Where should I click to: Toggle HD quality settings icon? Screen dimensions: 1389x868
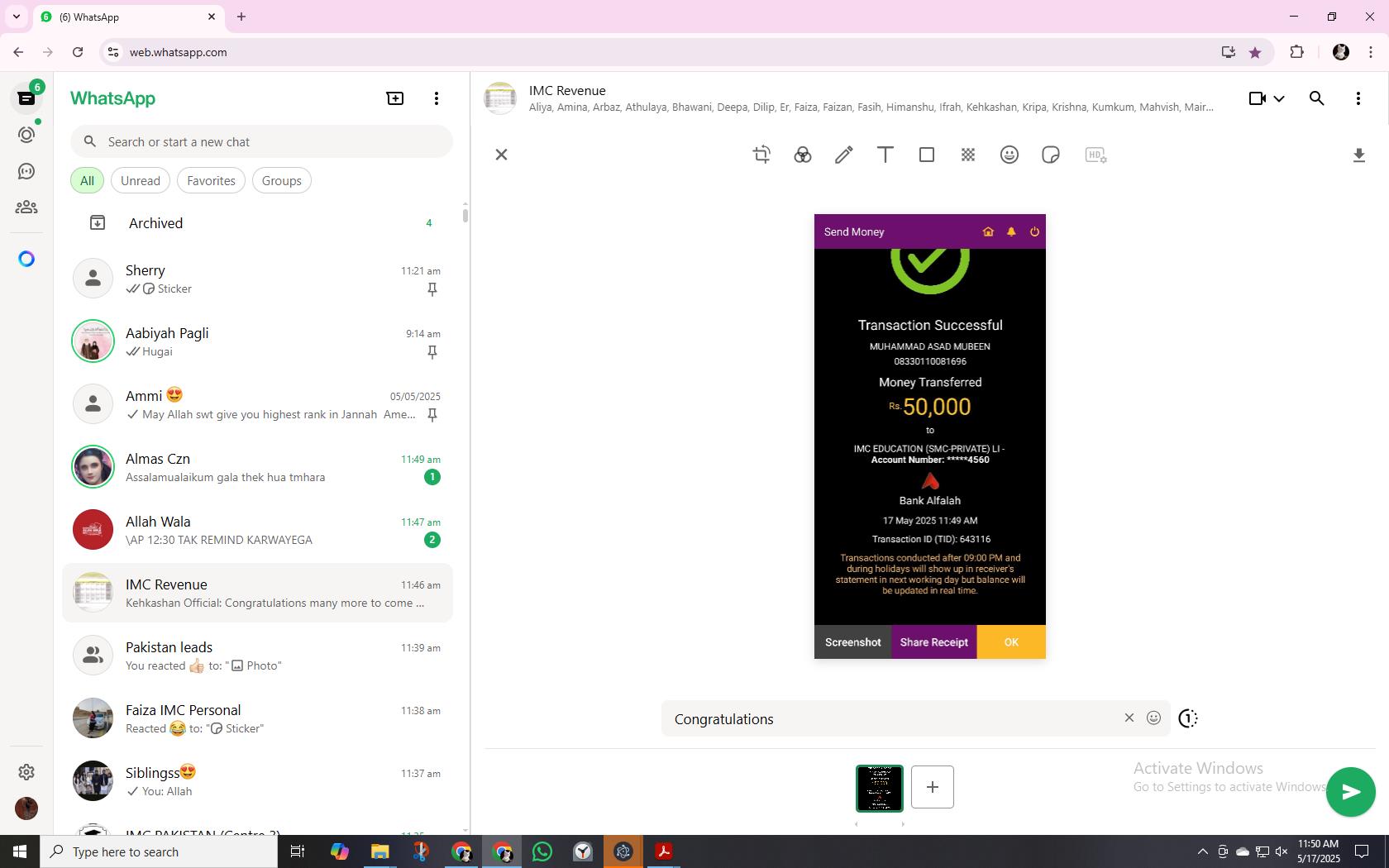pos(1095,155)
